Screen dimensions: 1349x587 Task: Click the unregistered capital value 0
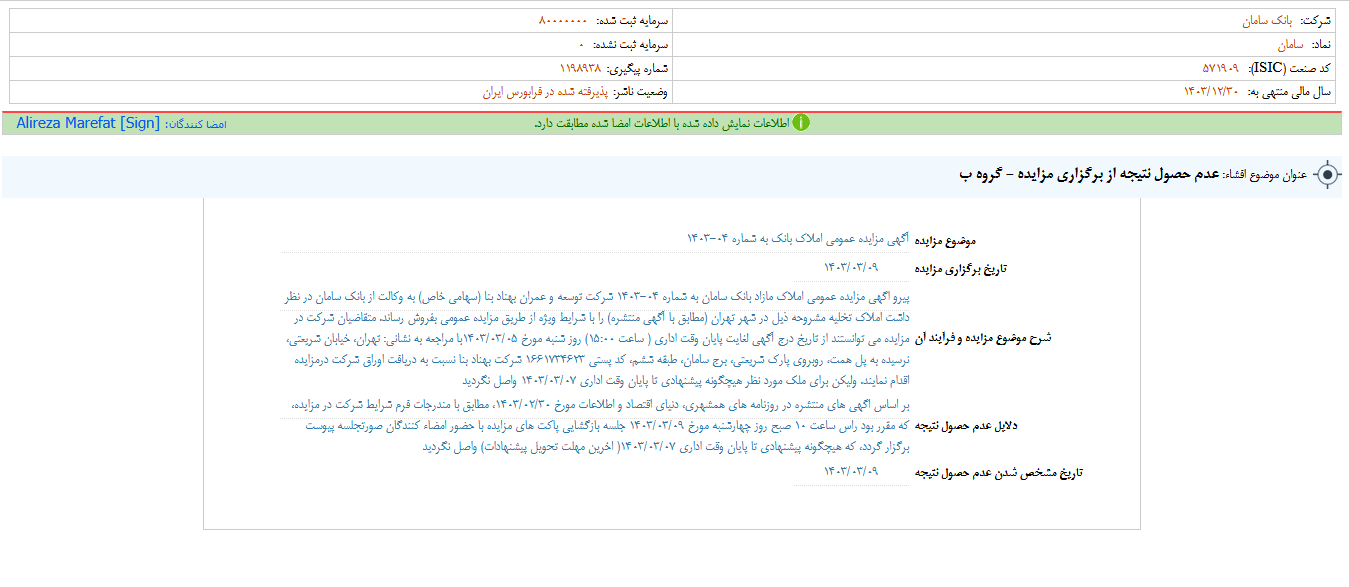[x=581, y=45]
